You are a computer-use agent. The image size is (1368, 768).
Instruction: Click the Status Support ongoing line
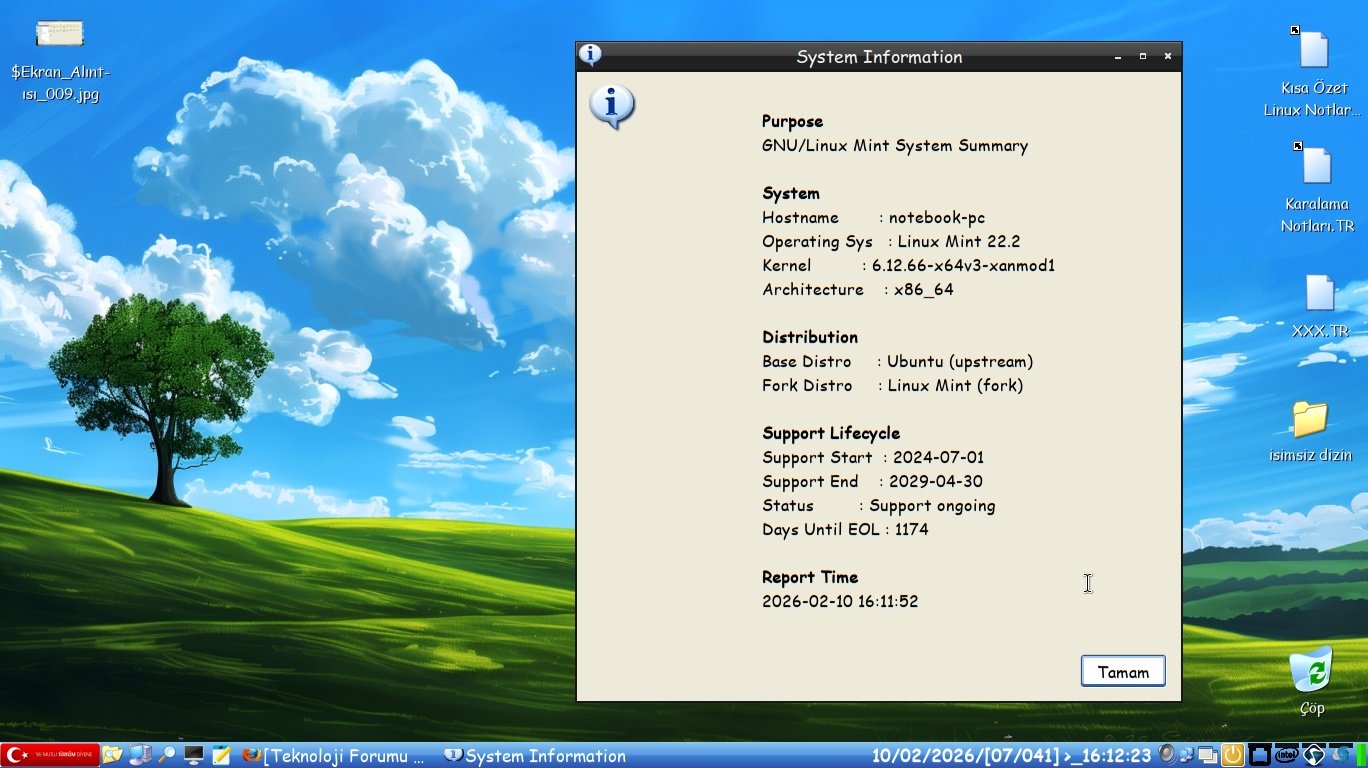coord(879,505)
